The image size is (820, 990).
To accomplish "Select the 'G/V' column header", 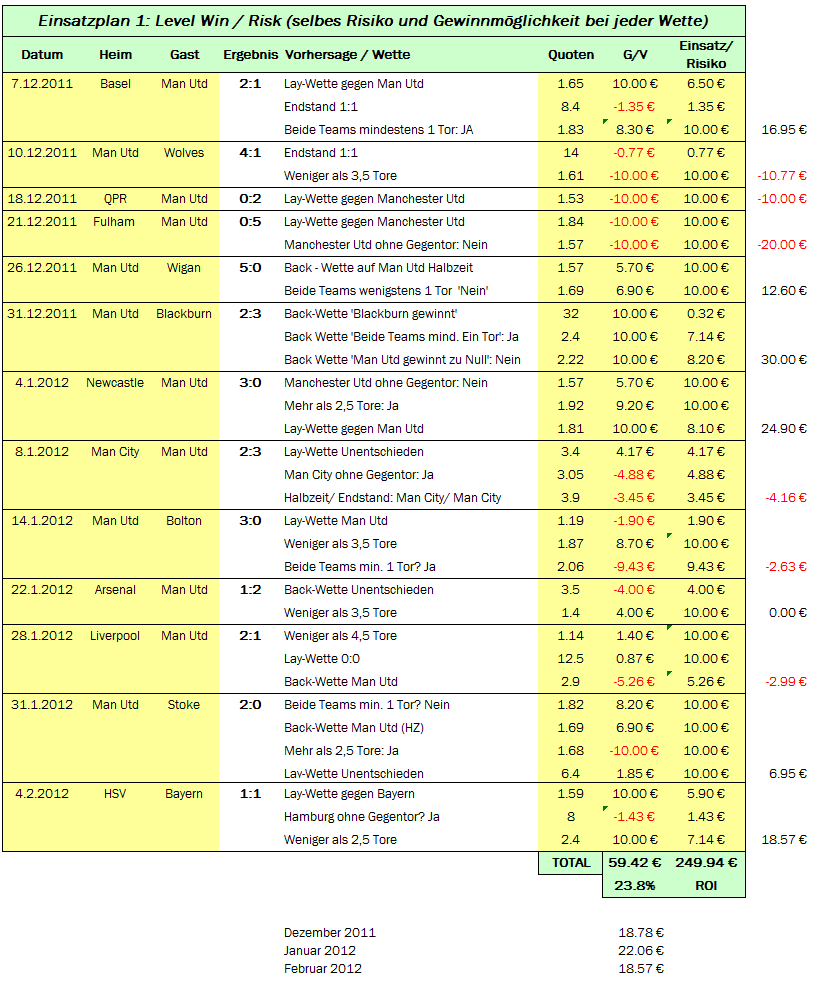I will (635, 55).
